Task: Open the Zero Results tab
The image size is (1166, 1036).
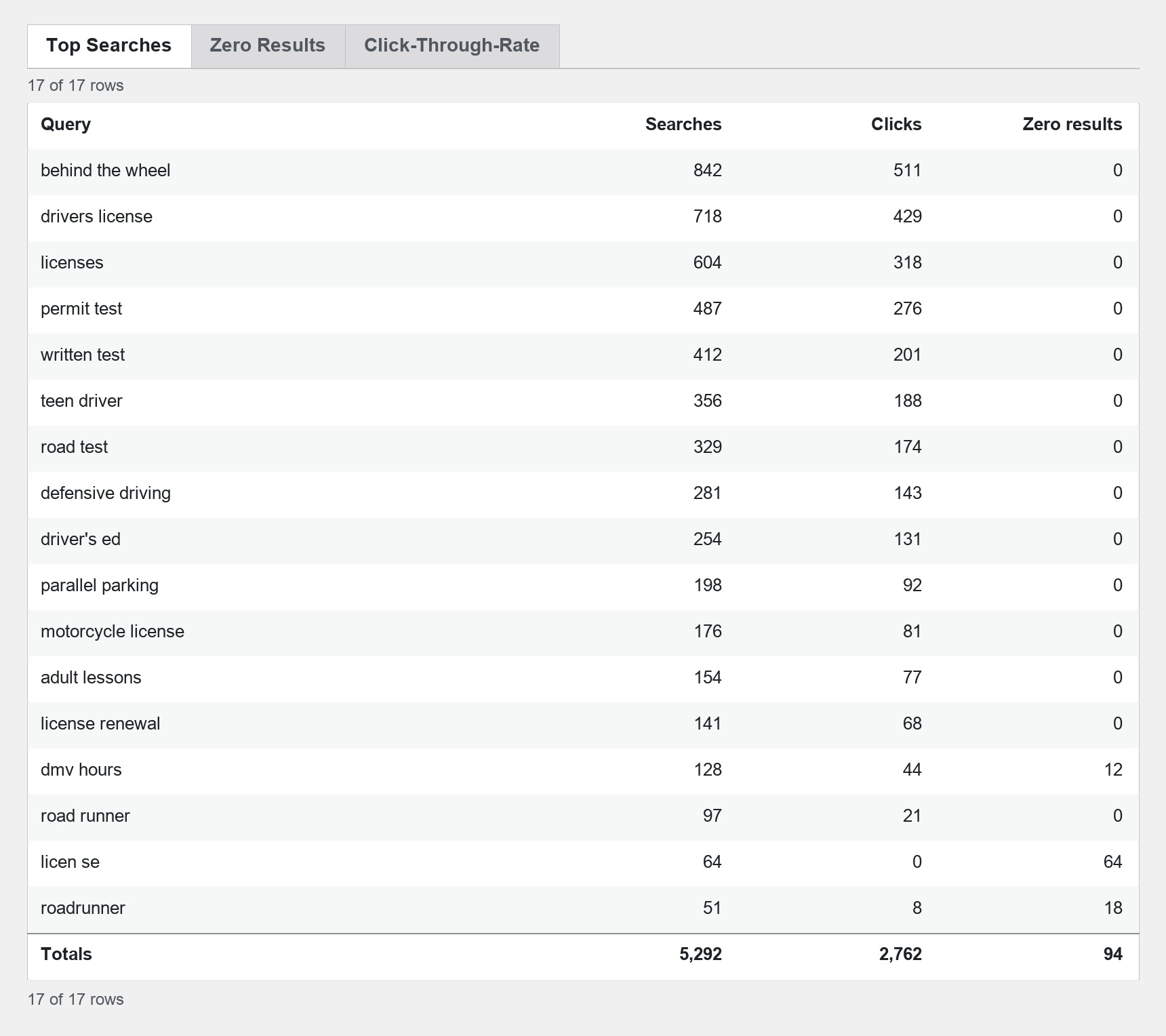Action: click(x=268, y=46)
